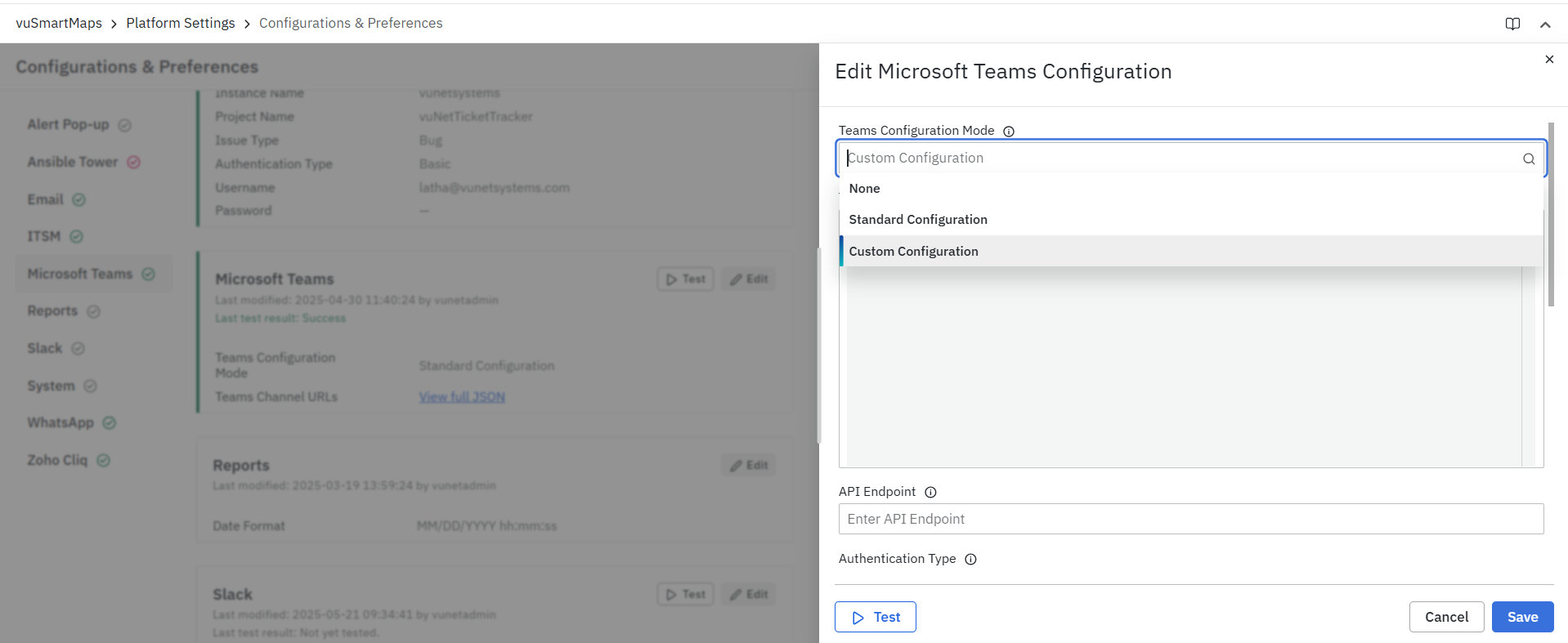Click the Teams Configuration Mode info icon
Viewport: 1568px width, 643px height.
pyautogui.click(x=1009, y=132)
